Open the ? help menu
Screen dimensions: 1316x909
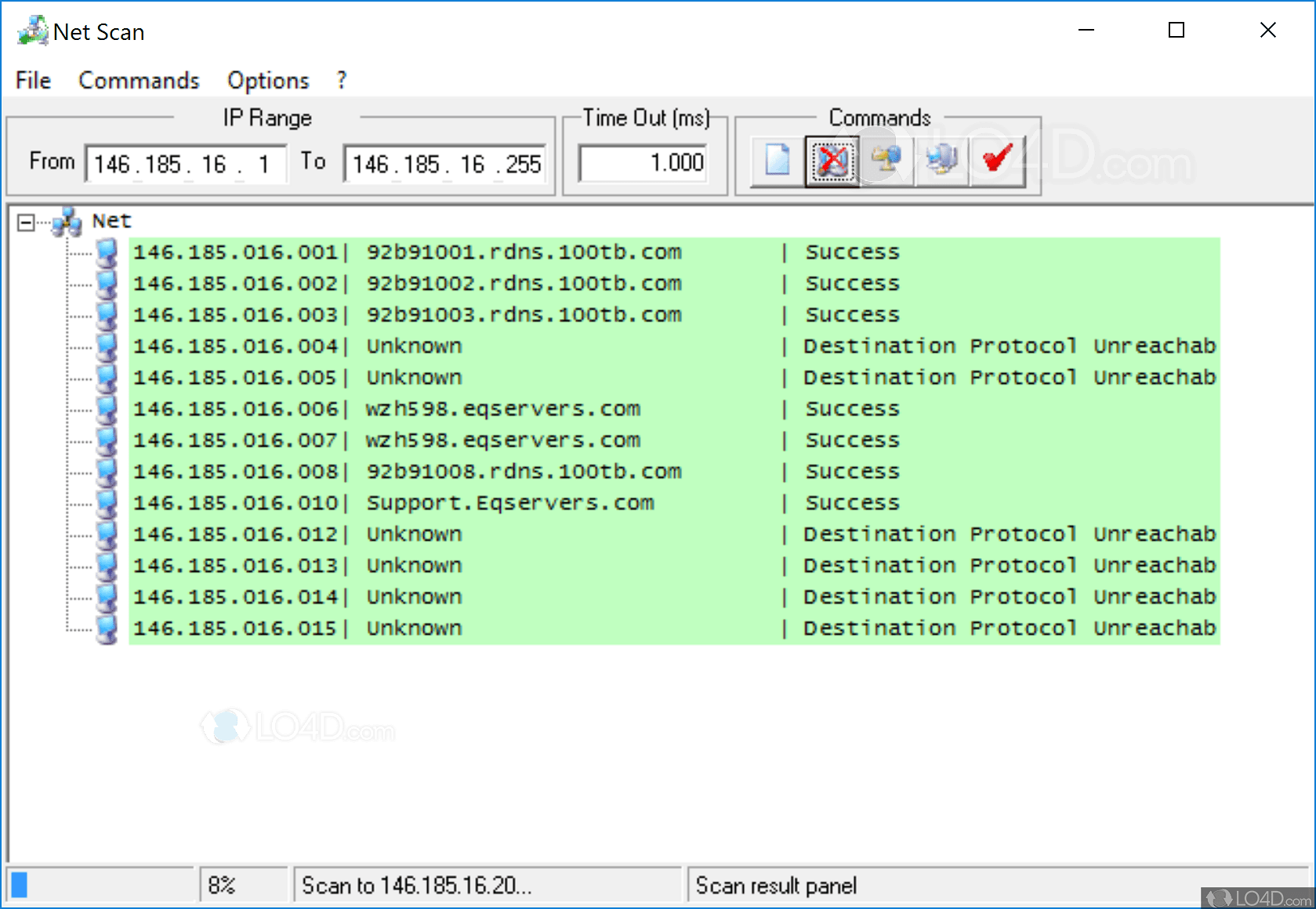pyautogui.click(x=342, y=80)
